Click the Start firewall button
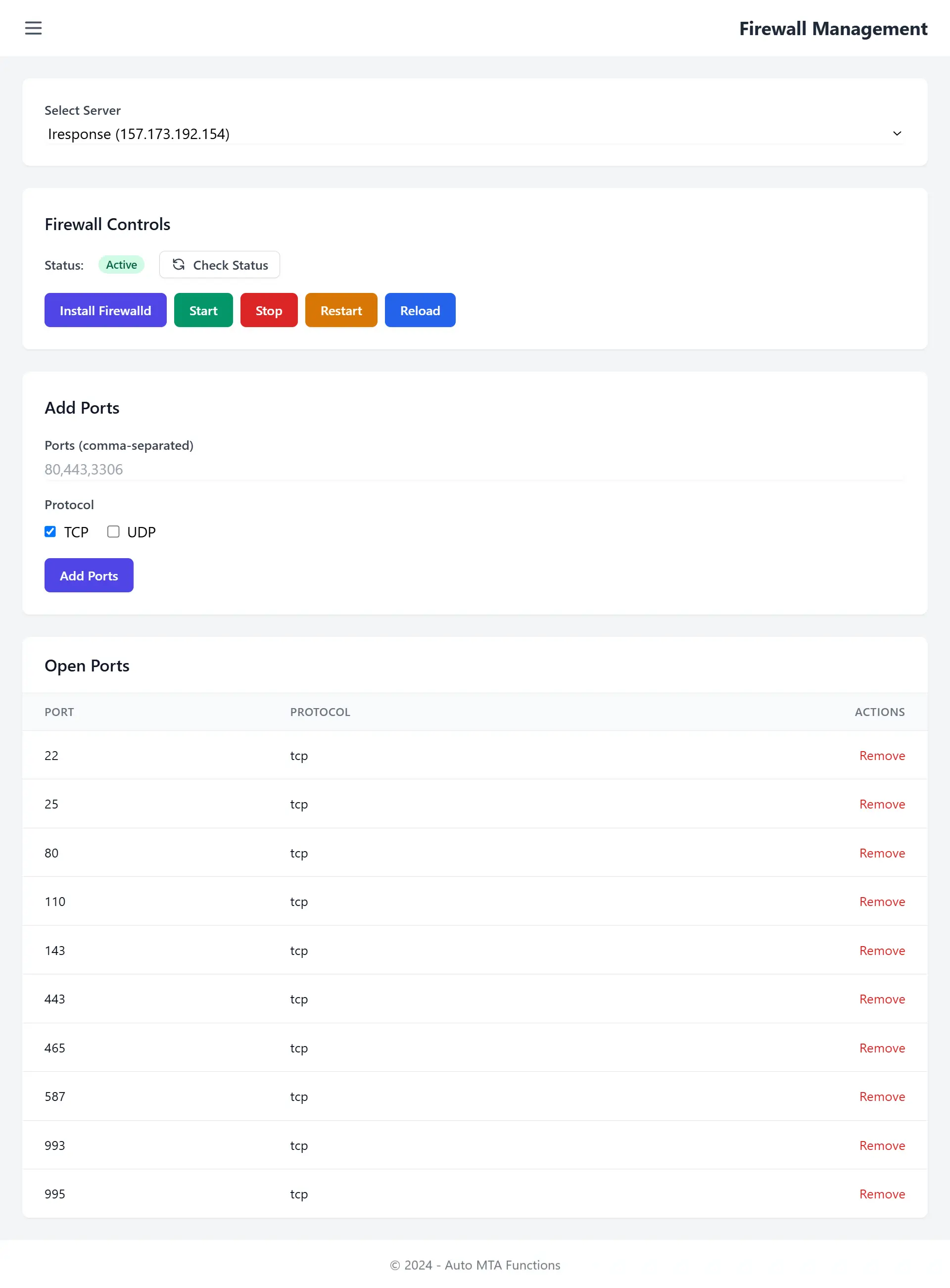This screenshot has width=950, height=1288. tap(203, 310)
